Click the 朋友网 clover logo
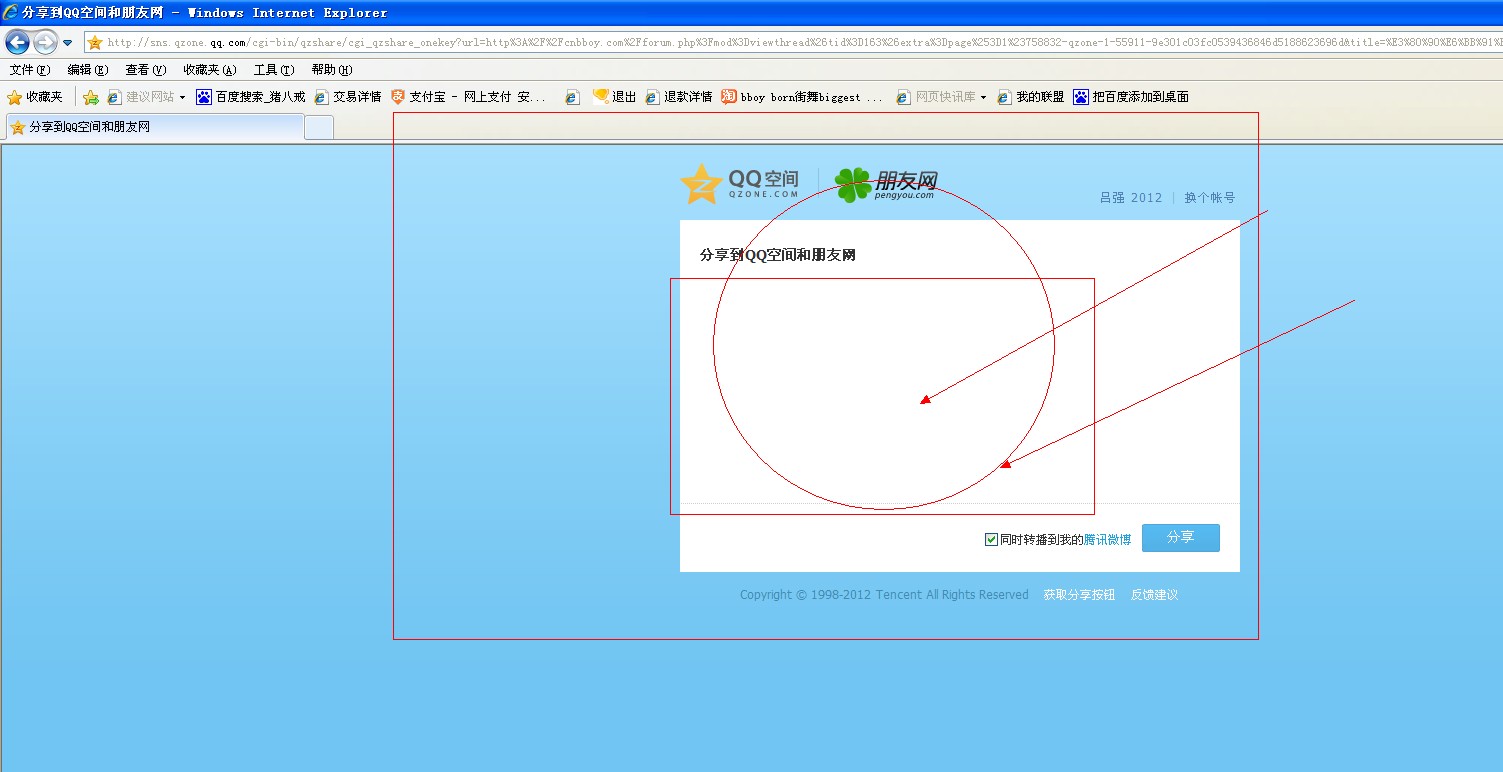Image resolution: width=1503 pixels, height=772 pixels. click(x=853, y=184)
